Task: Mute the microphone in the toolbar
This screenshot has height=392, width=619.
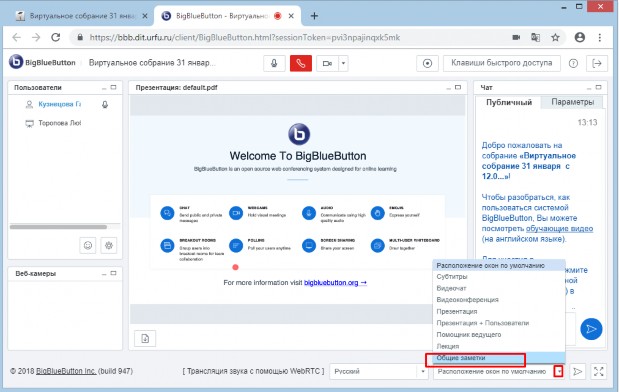Action: click(x=274, y=63)
